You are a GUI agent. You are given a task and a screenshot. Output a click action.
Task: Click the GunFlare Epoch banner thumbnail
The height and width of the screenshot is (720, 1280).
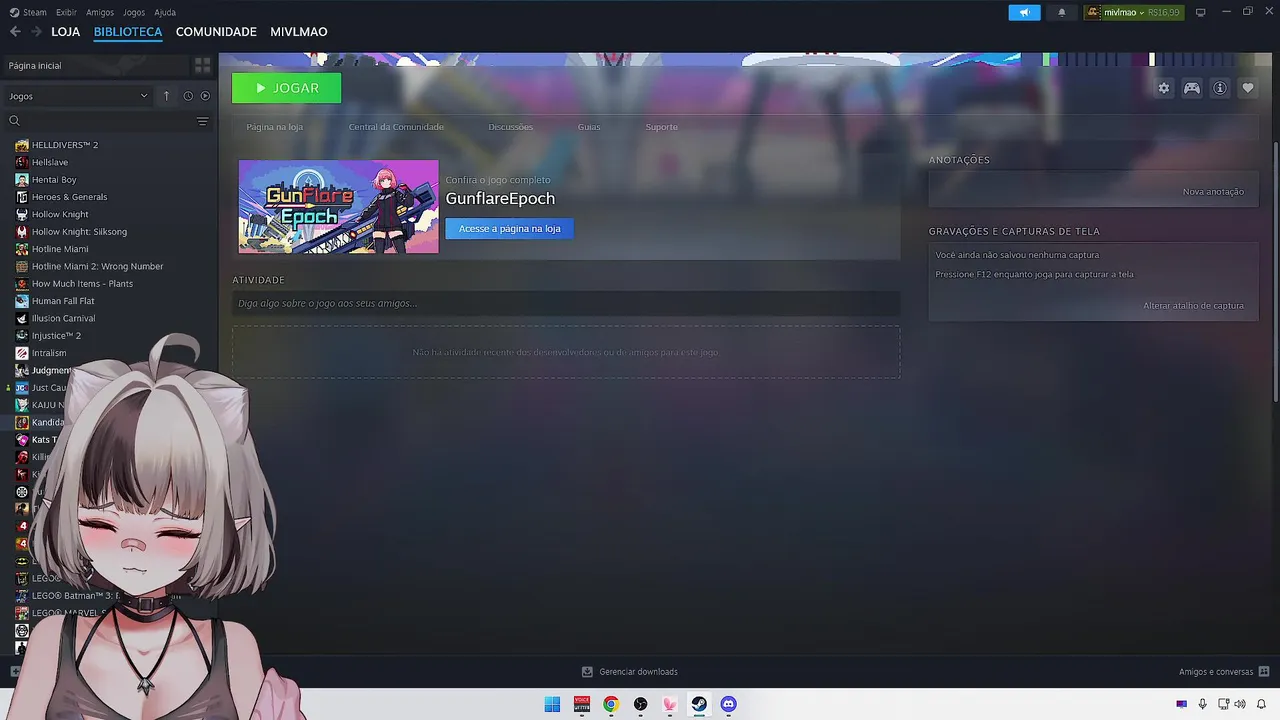pos(338,206)
